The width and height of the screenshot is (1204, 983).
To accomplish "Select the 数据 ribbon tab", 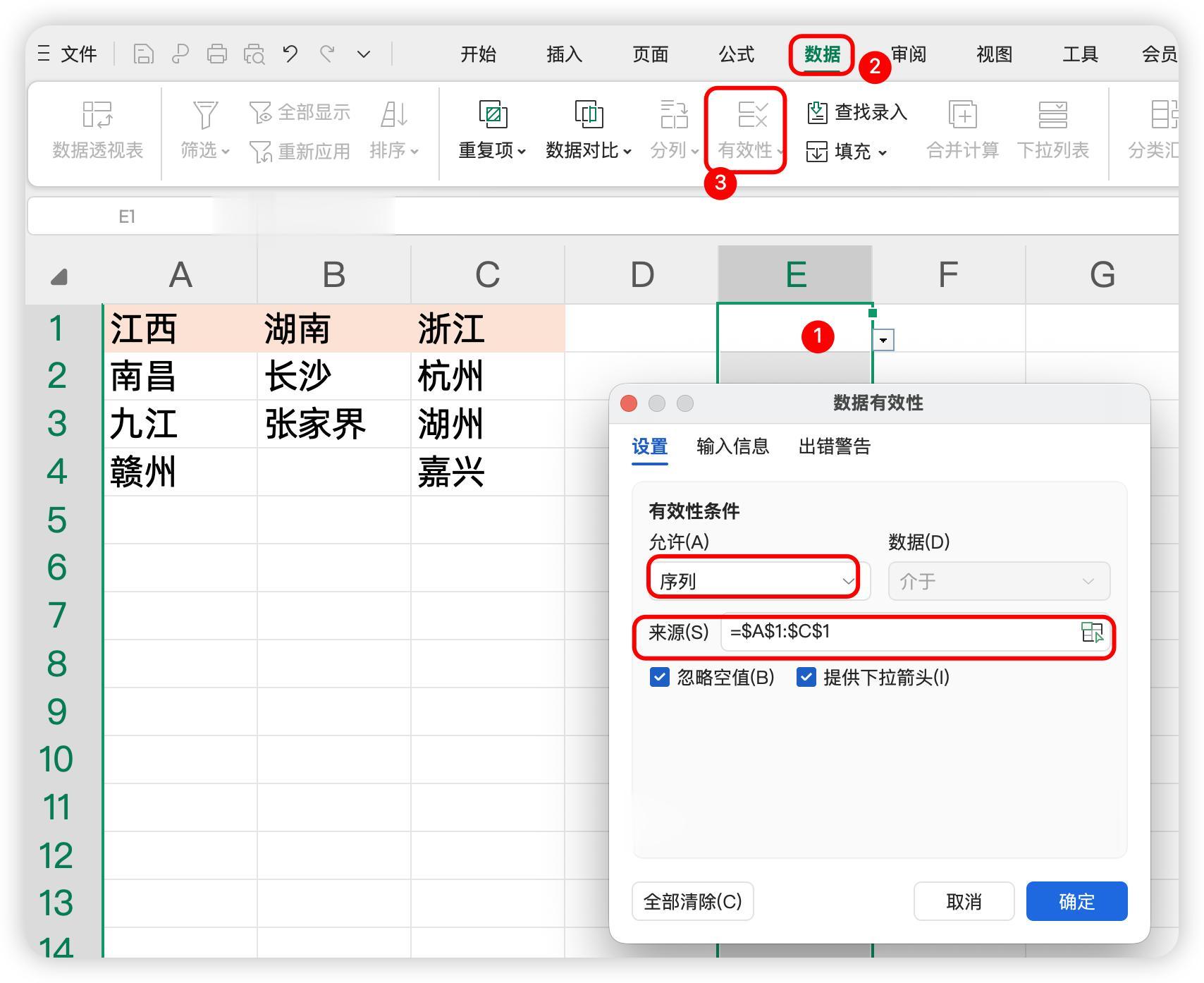I will click(822, 54).
